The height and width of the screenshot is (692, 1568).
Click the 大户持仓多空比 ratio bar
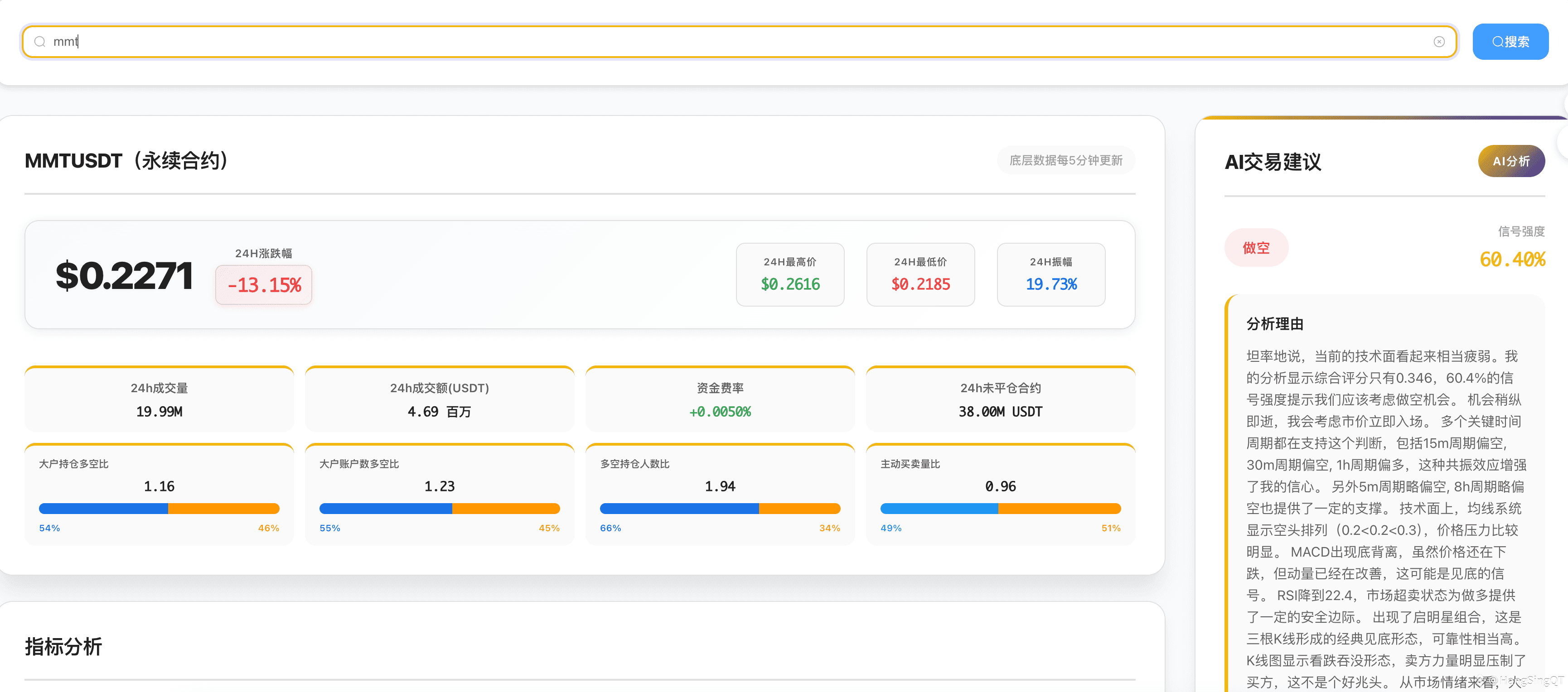[159, 509]
